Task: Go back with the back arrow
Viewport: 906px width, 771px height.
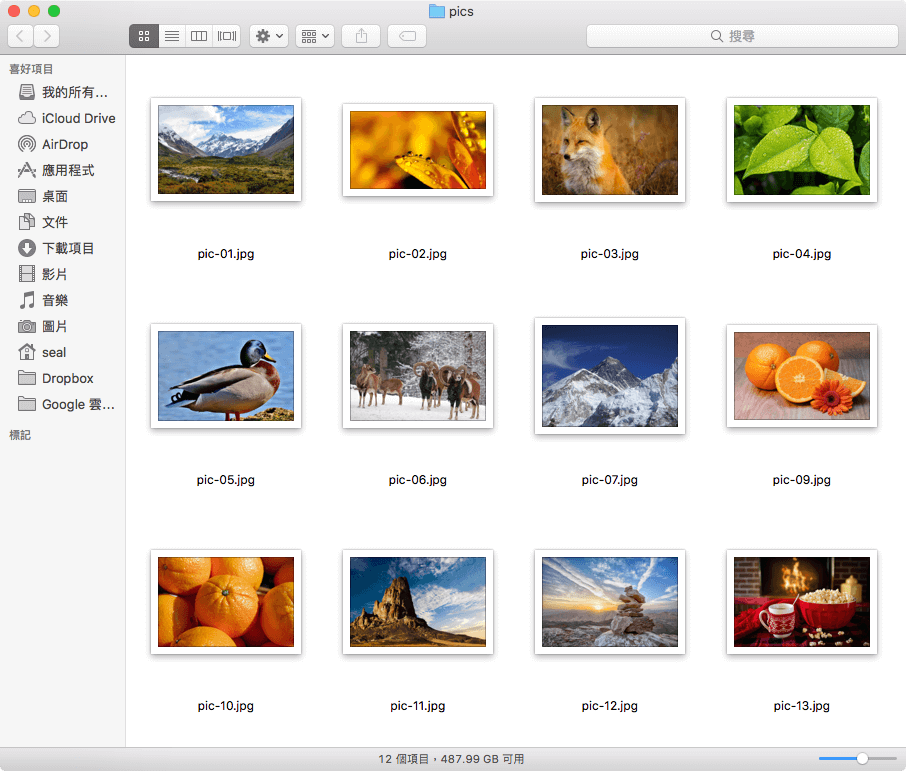Action: coord(20,36)
